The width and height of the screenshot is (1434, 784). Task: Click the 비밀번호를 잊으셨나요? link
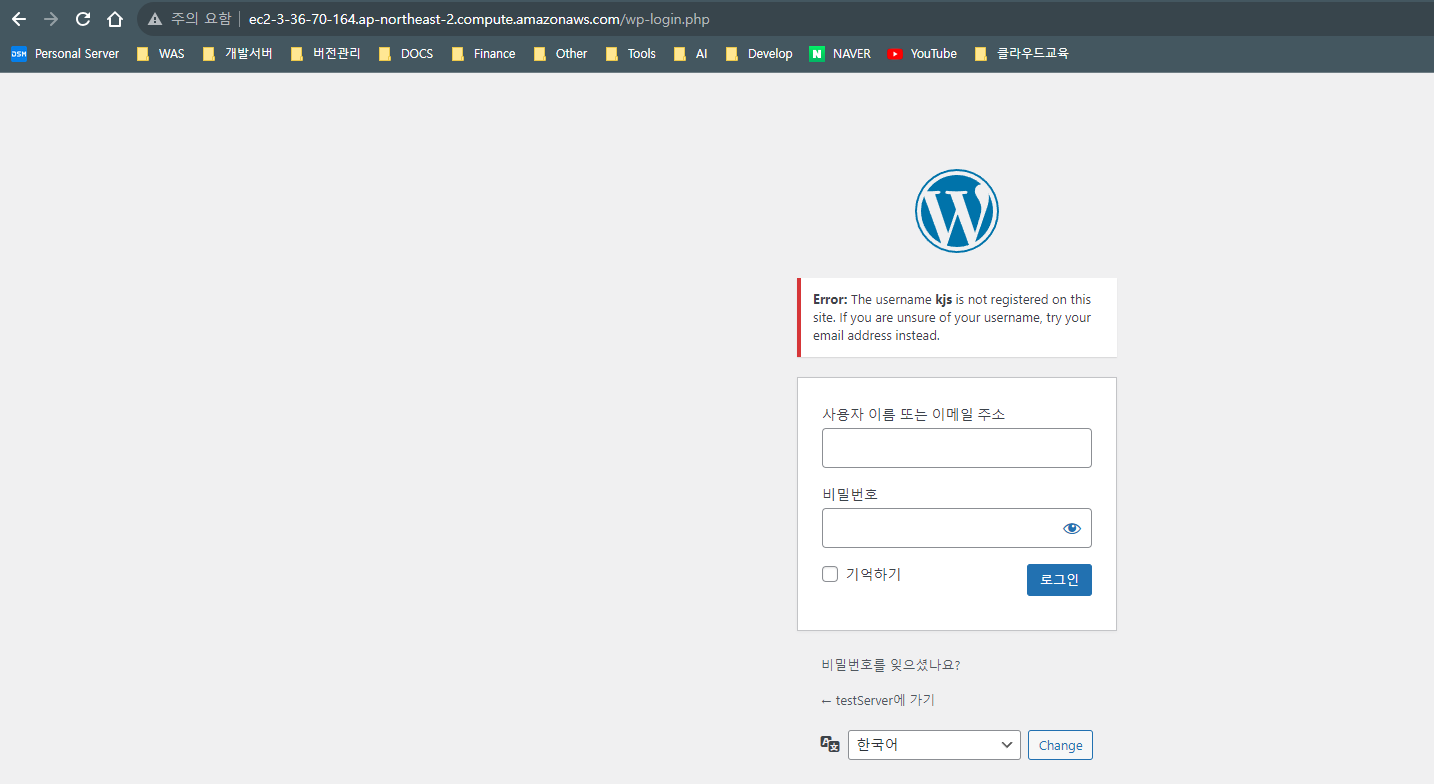pyautogui.click(x=890, y=665)
